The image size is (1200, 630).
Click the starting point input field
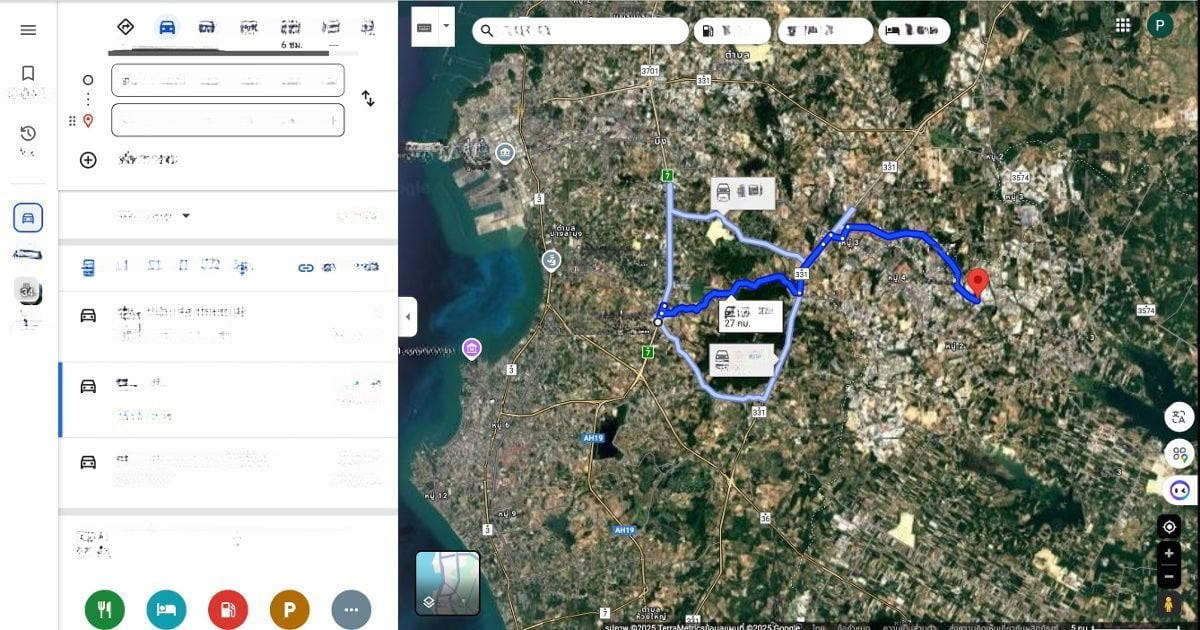[x=228, y=80]
